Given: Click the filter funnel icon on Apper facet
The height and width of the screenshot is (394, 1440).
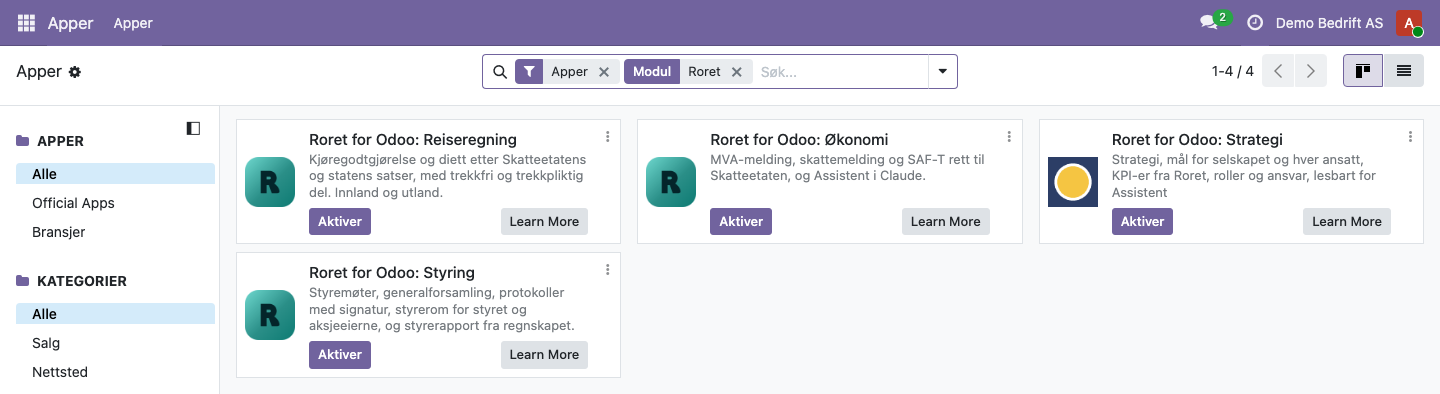Looking at the screenshot, I should [529, 72].
